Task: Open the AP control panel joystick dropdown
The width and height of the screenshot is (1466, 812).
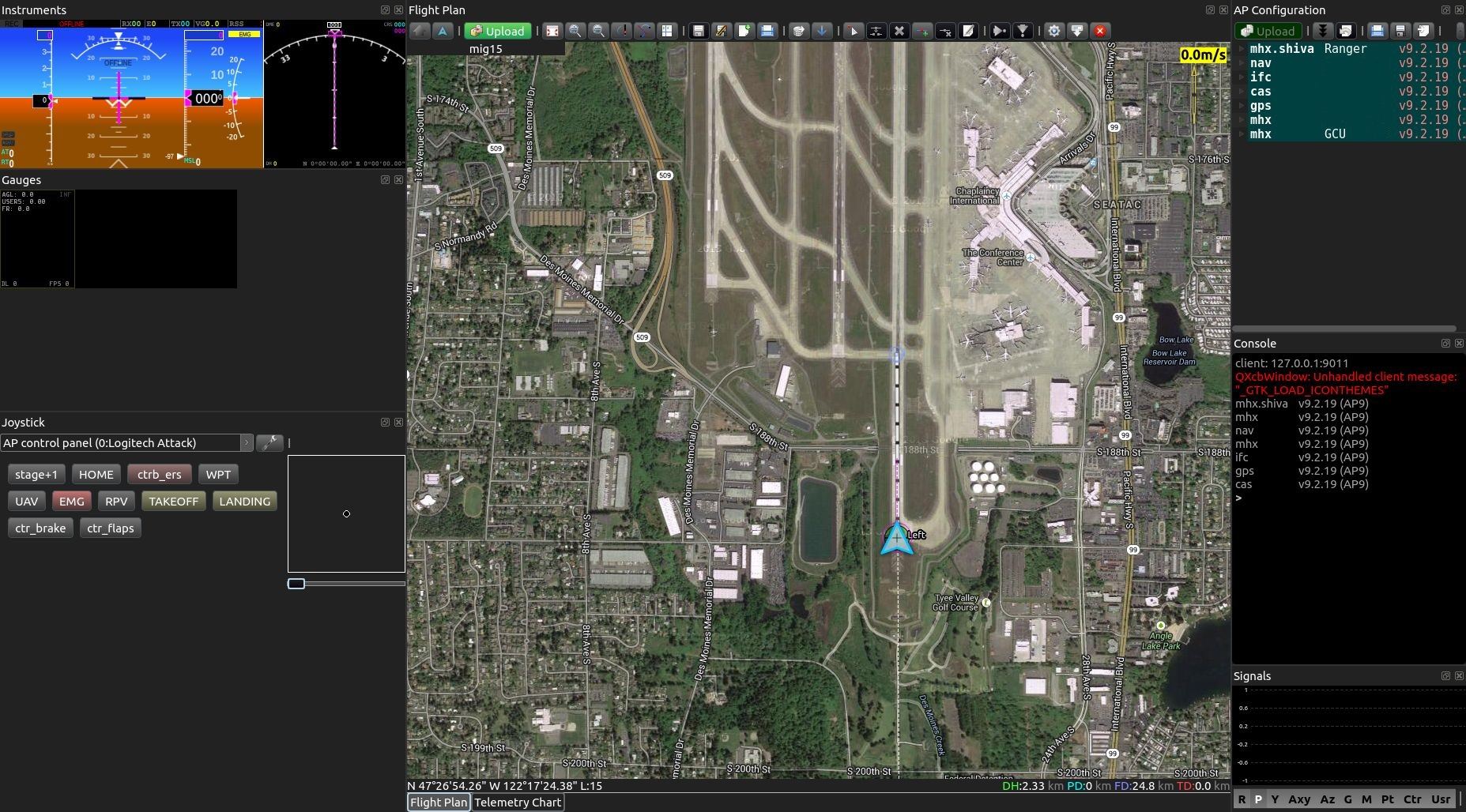Action: click(126, 443)
